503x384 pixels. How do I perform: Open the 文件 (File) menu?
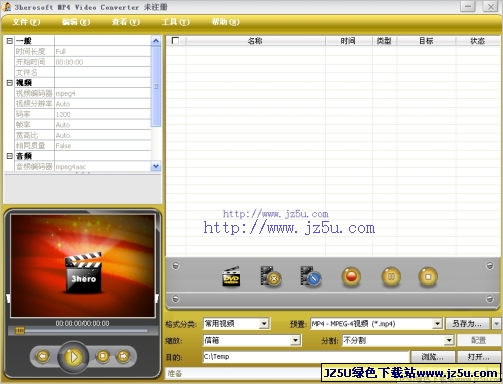pyautogui.click(x=26, y=22)
